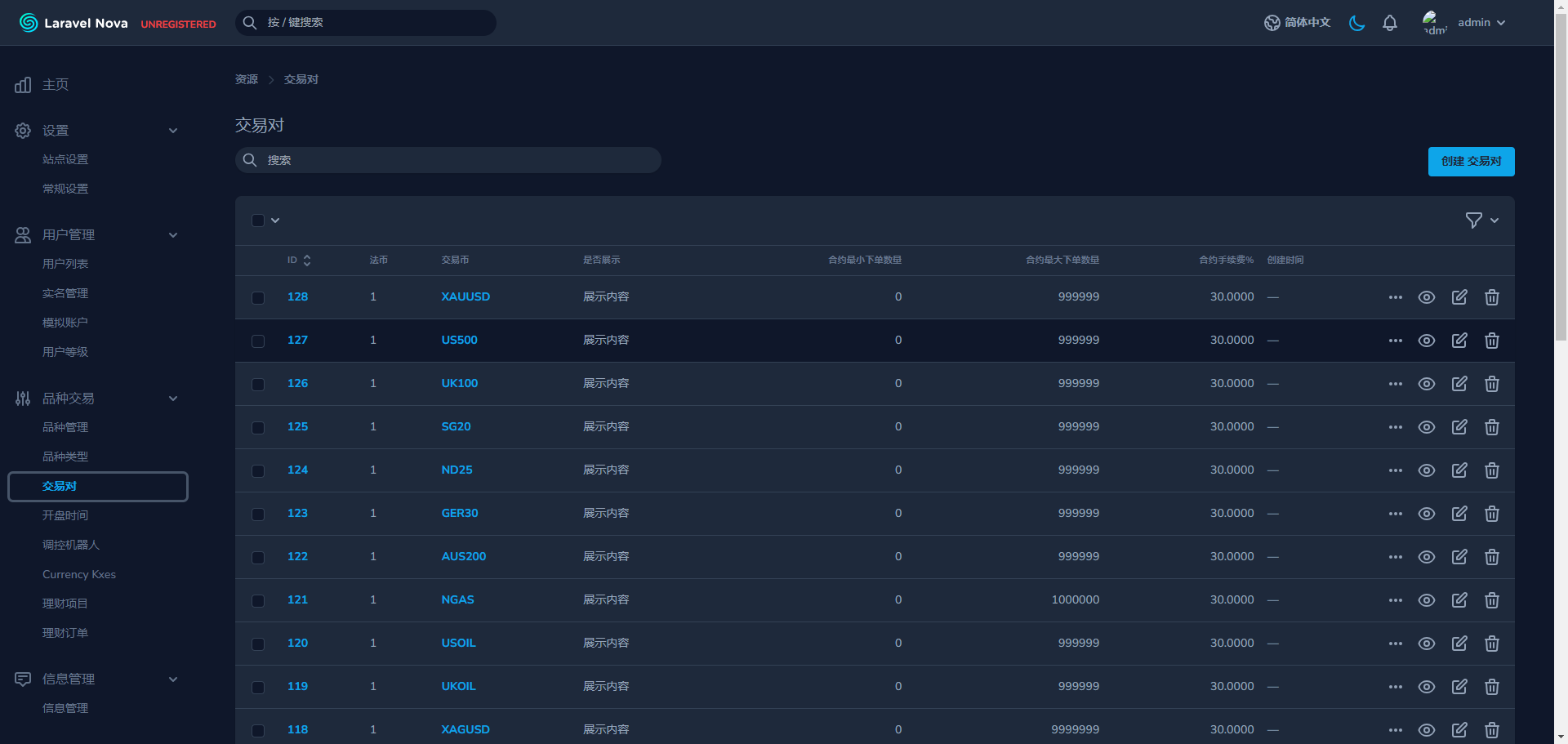Go to 用户列表 in sidebar

(x=65, y=264)
